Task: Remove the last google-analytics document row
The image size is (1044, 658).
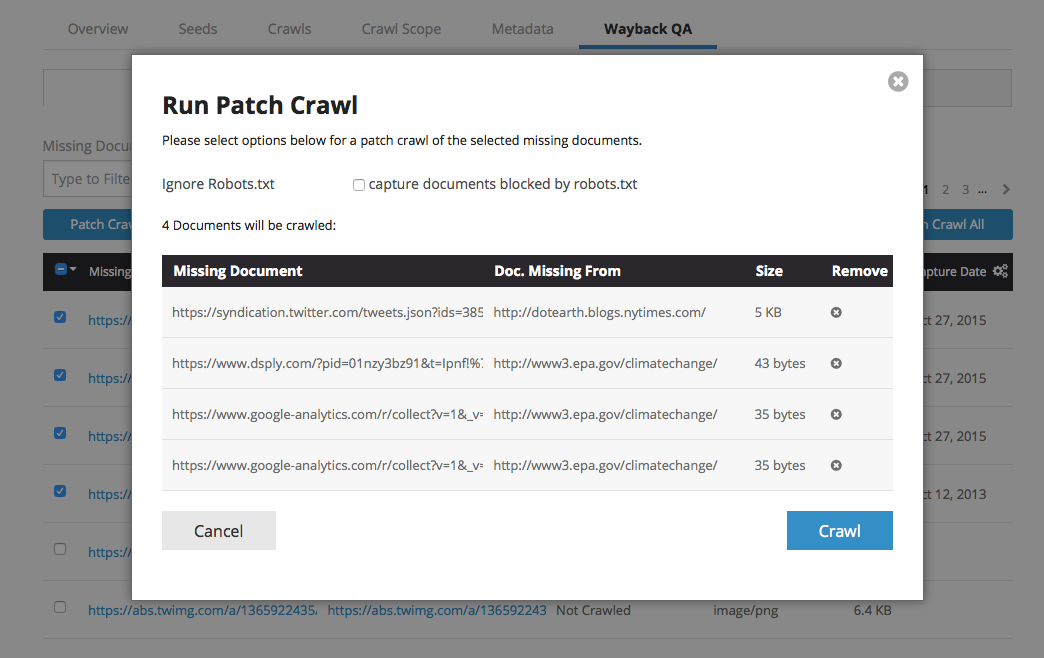Action: [x=836, y=465]
